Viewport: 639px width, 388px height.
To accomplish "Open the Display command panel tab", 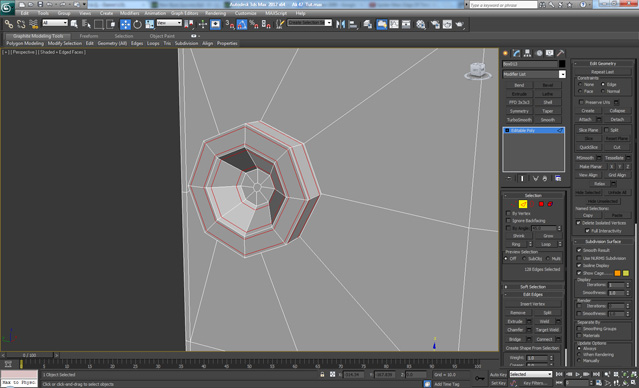I will [x=550, y=53].
